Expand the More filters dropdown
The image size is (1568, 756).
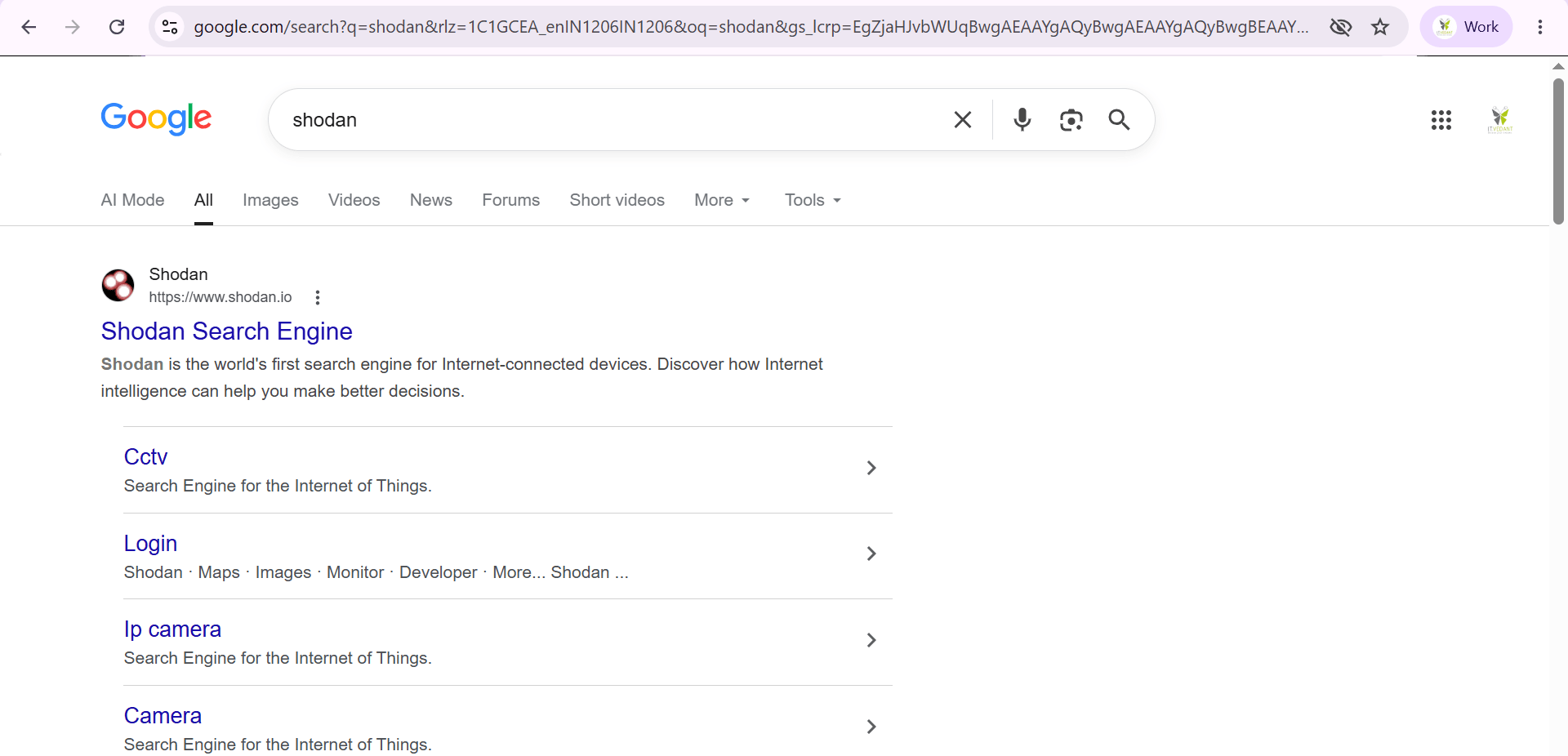tap(722, 200)
